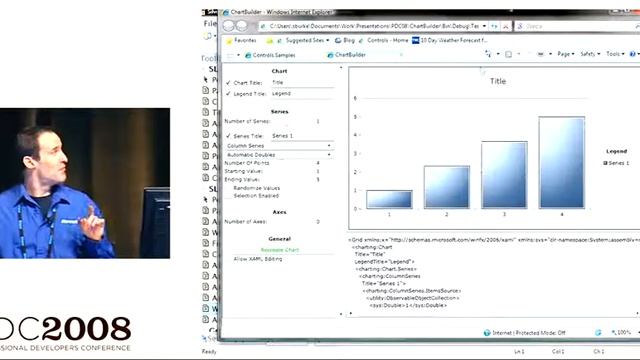The image size is (640, 360).
Task: Click the Home icon in command bar
Action: (488, 54)
